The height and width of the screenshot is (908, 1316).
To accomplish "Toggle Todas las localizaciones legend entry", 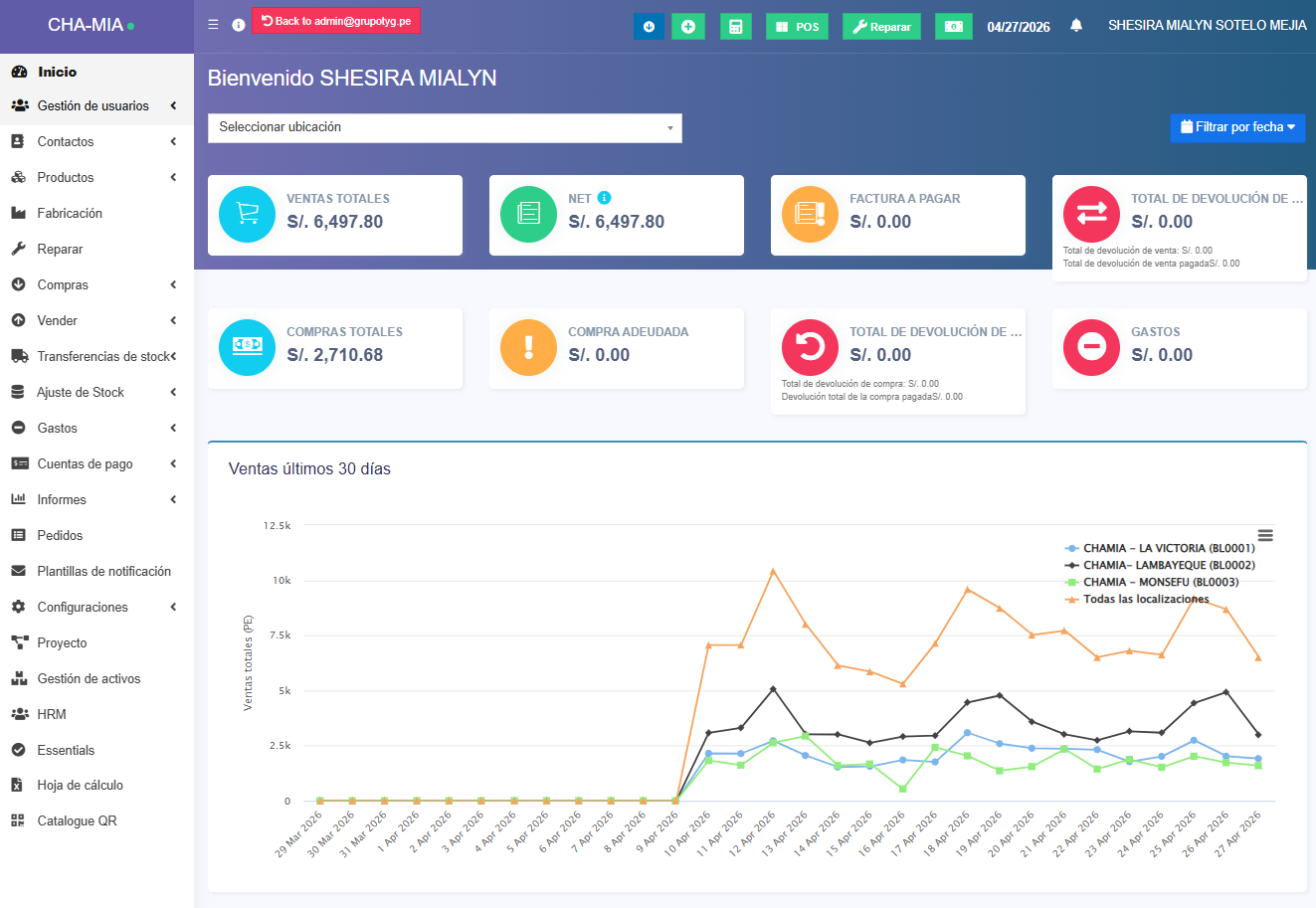I will 1145,599.
